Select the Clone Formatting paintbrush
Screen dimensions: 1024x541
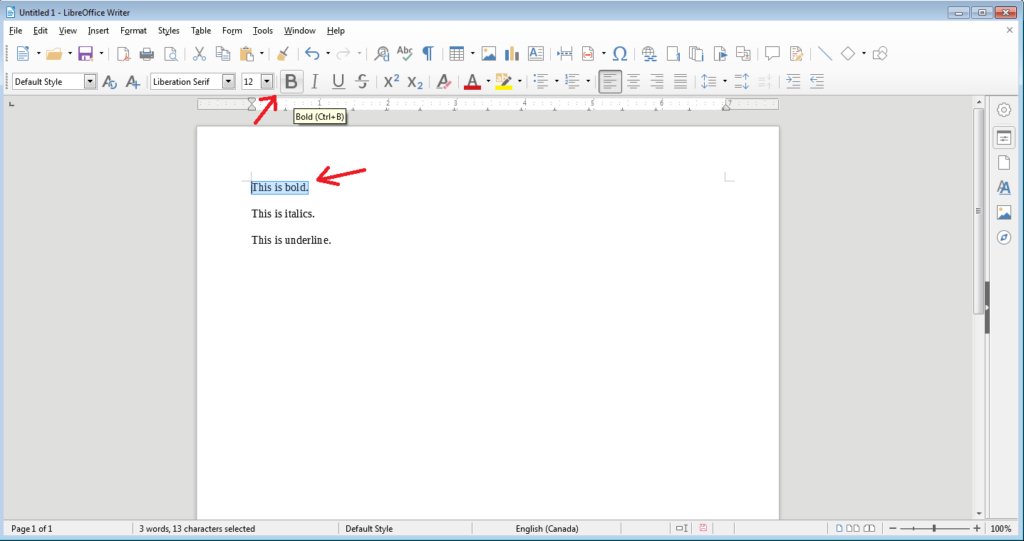tap(283, 54)
